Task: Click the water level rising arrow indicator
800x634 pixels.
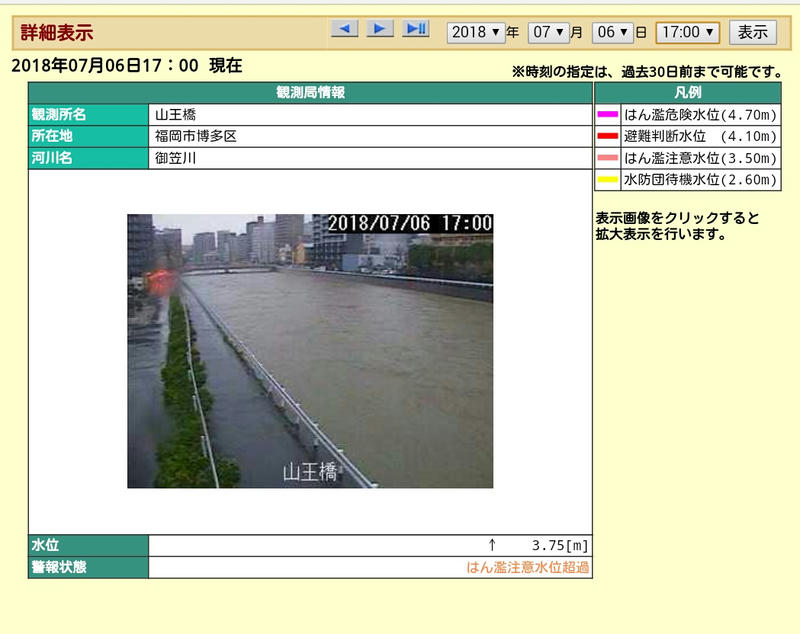Action: [492, 545]
